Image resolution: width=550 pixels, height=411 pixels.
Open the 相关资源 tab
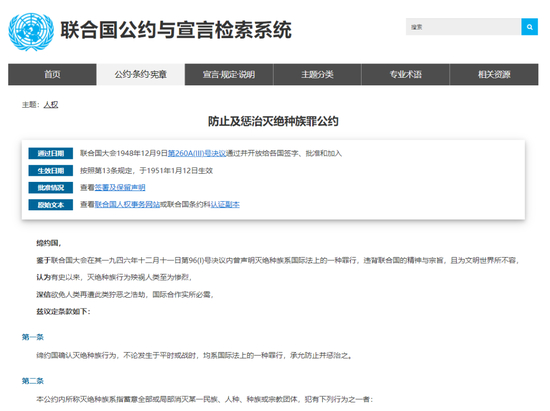[x=494, y=74]
